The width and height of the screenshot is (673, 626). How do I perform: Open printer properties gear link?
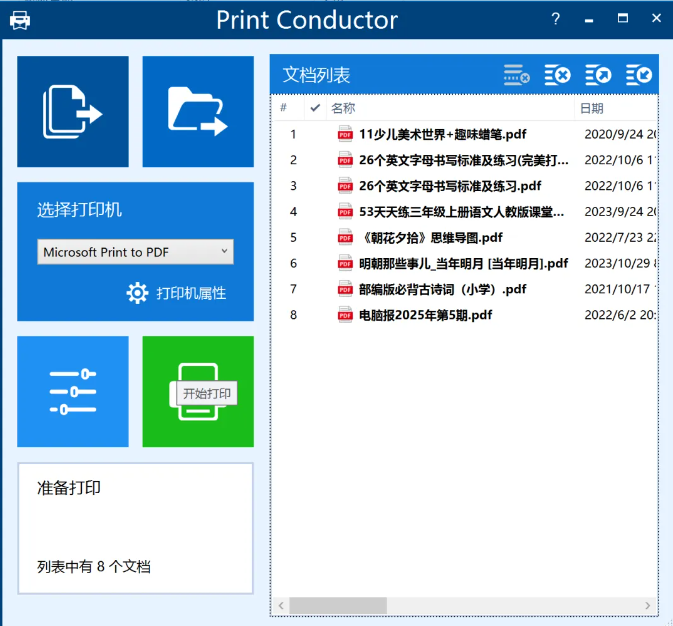tap(176, 293)
